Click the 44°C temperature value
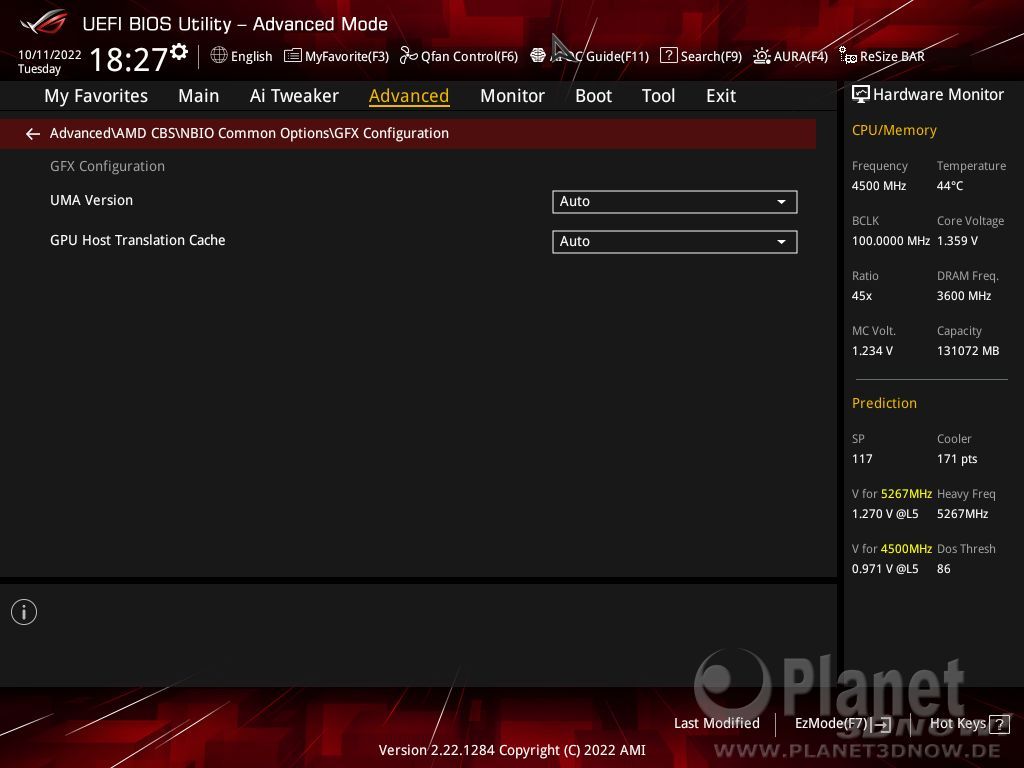Image resolution: width=1024 pixels, height=768 pixels. 950,186
